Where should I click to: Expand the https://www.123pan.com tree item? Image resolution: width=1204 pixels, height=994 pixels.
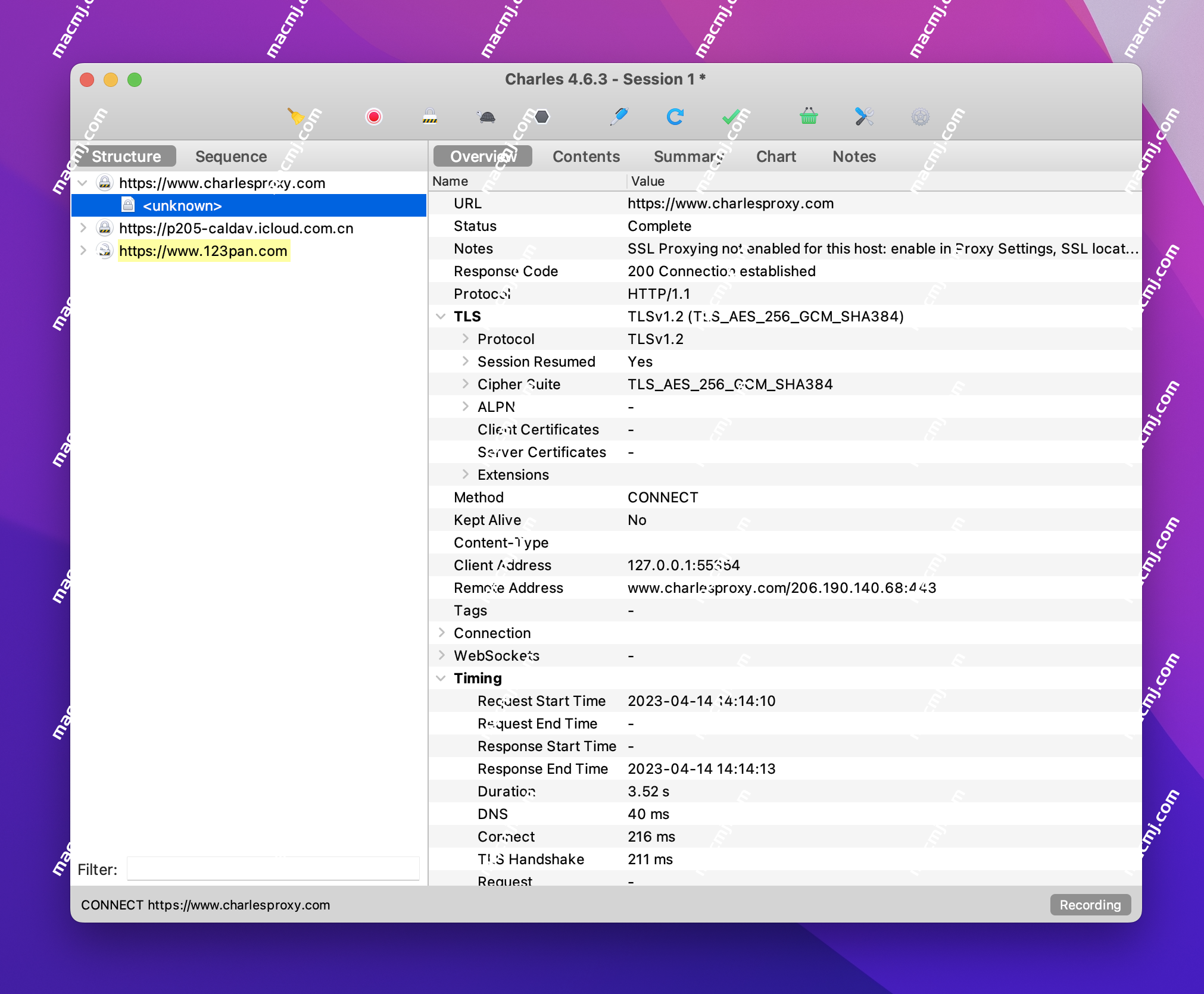tap(87, 250)
